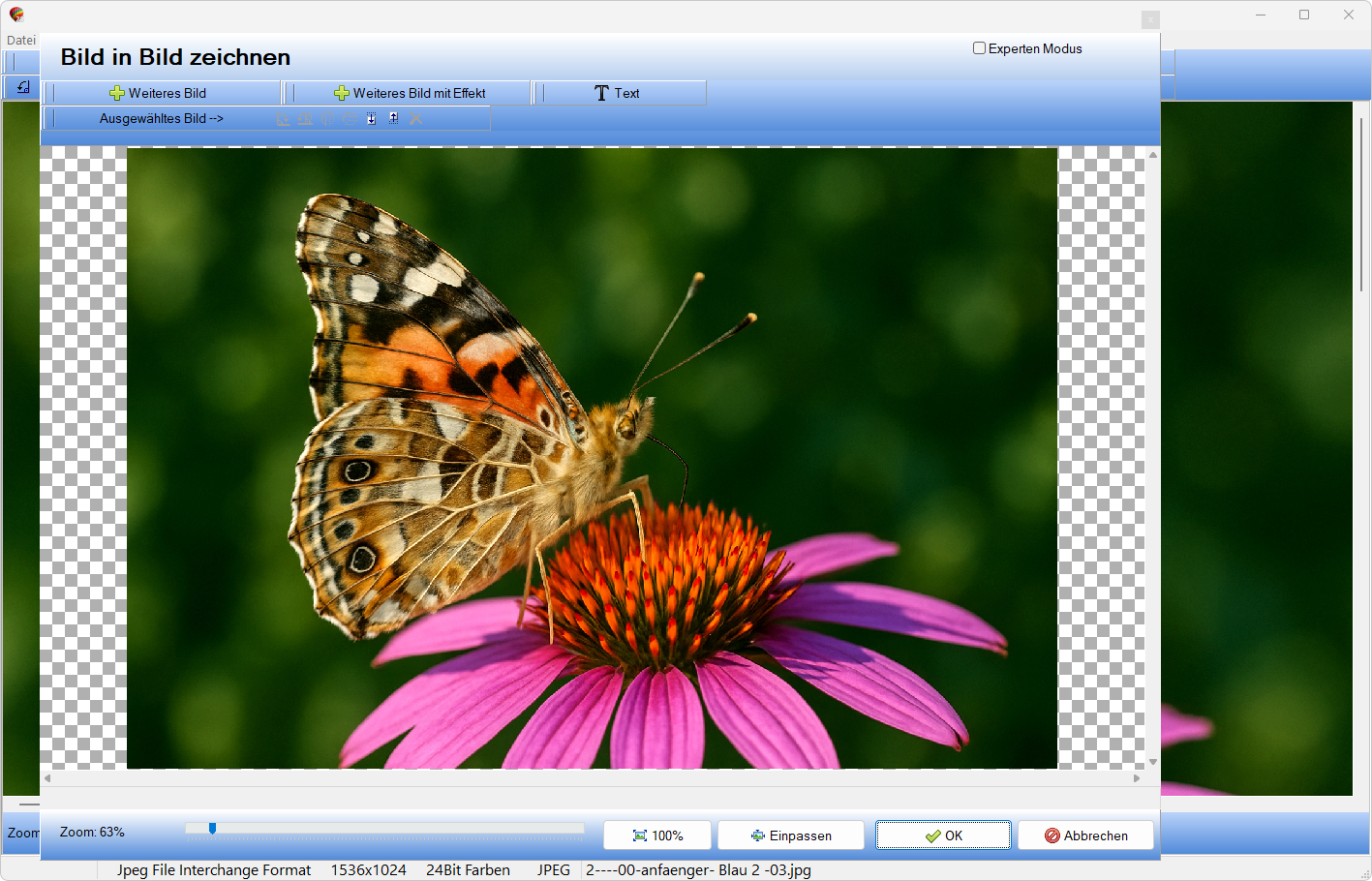Enable the Experten Modus checkbox
The height and width of the screenshot is (881, 1372).
click(979, 48)
